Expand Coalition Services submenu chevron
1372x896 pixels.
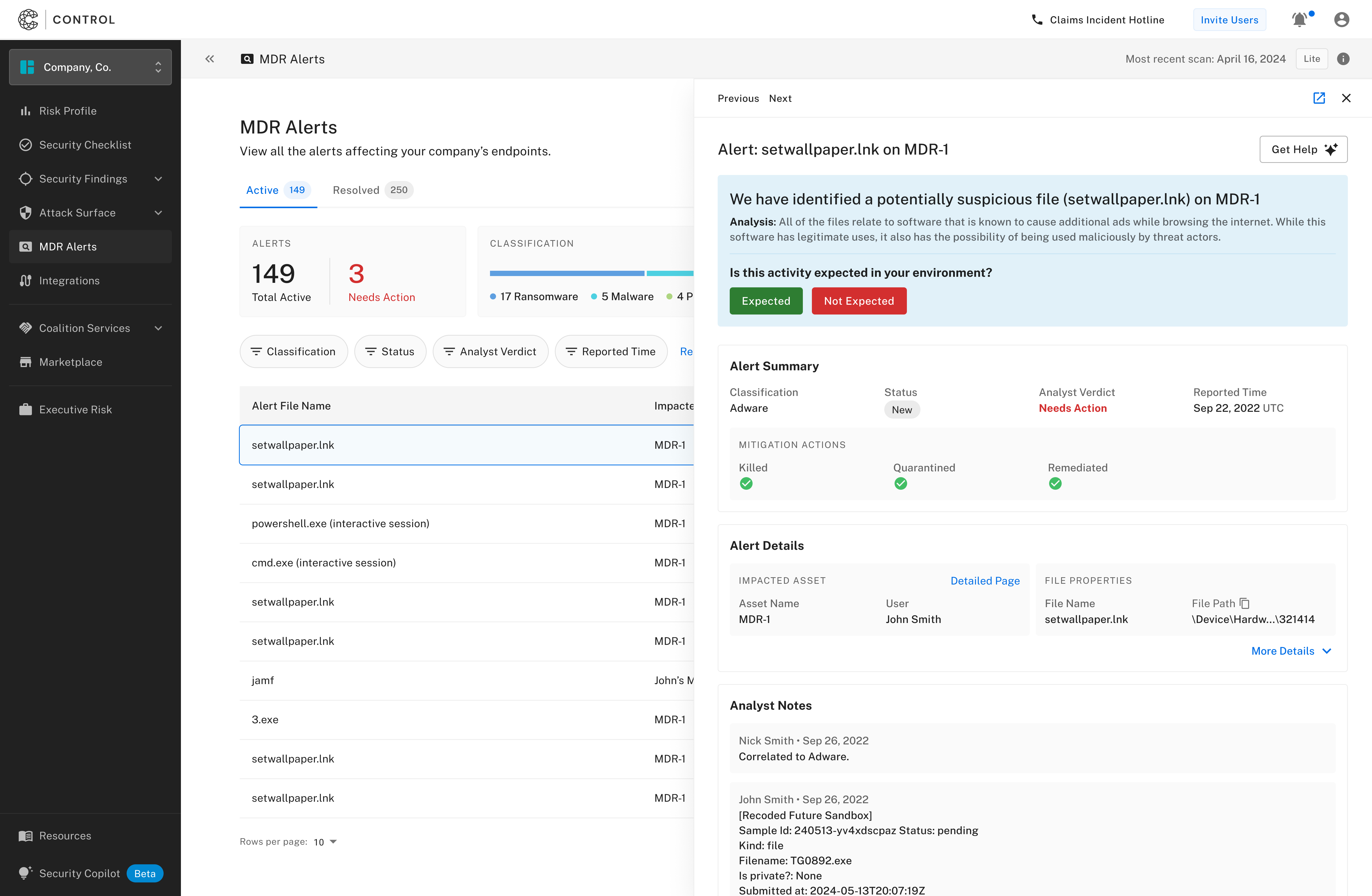pyautogui.click(x=159, y=328)
